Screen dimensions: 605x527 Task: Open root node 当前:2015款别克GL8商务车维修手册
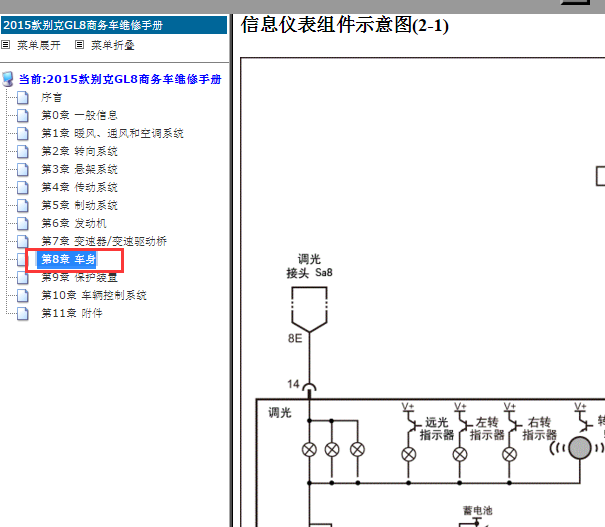pos(120,79)
